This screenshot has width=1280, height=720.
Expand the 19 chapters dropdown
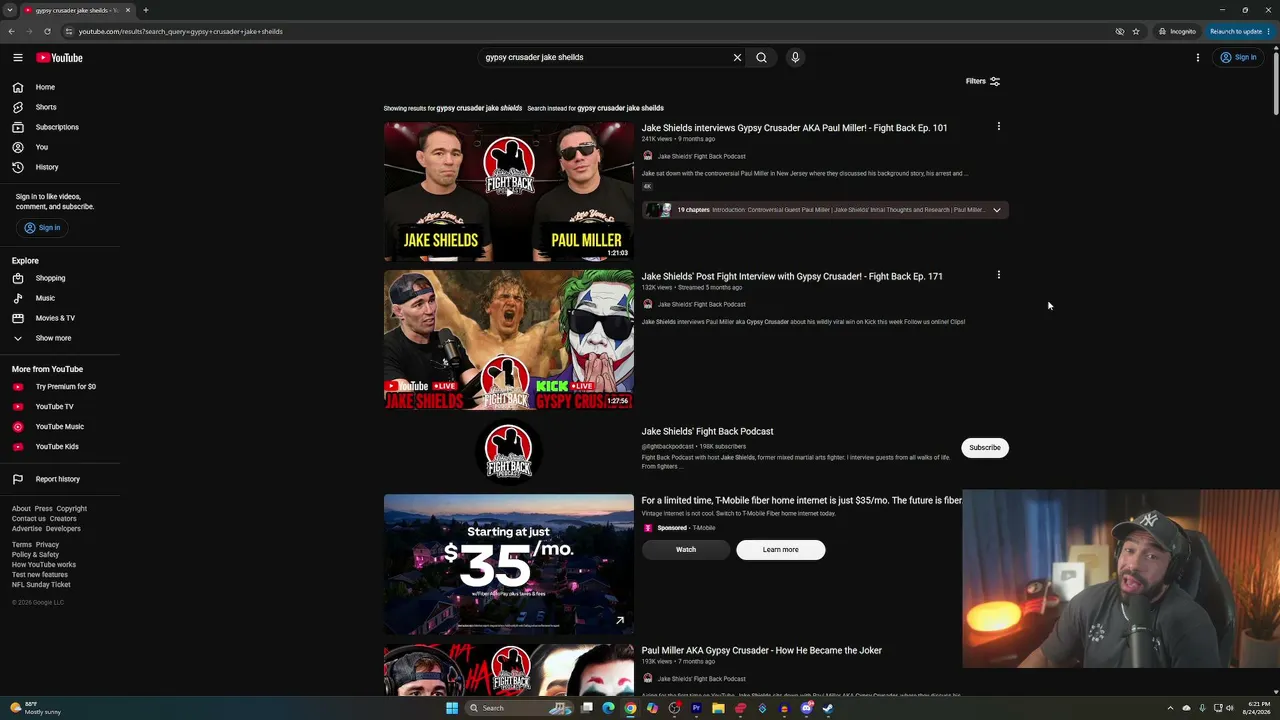pos(997,210)
